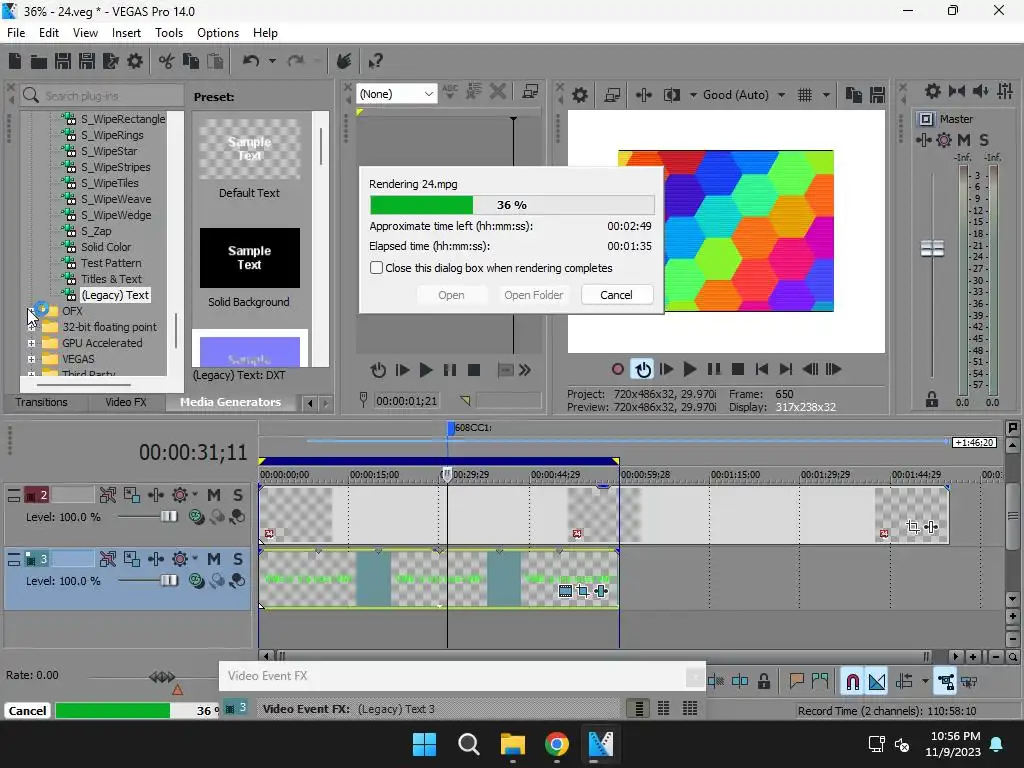Click the VEGAS Pro taskbar icon
This screenshot has width=1024, height=768.
pos(600,744)
